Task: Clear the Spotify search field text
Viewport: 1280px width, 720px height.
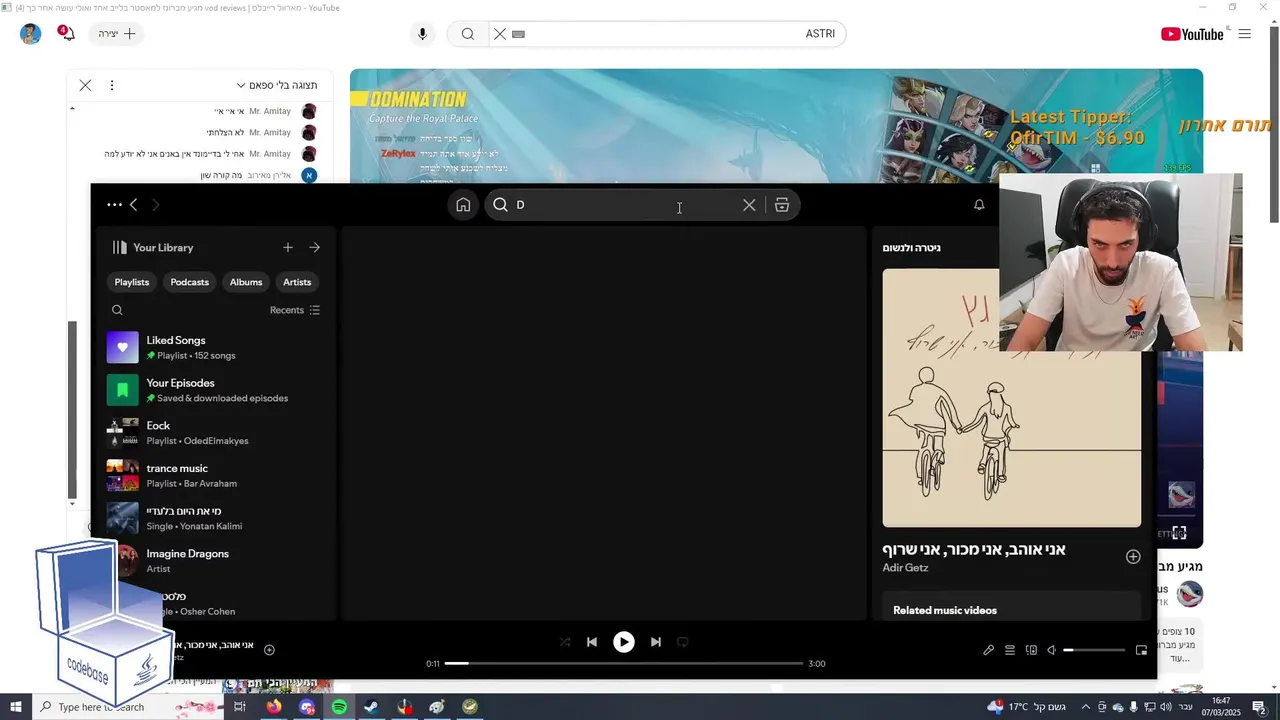Action: 749,205
